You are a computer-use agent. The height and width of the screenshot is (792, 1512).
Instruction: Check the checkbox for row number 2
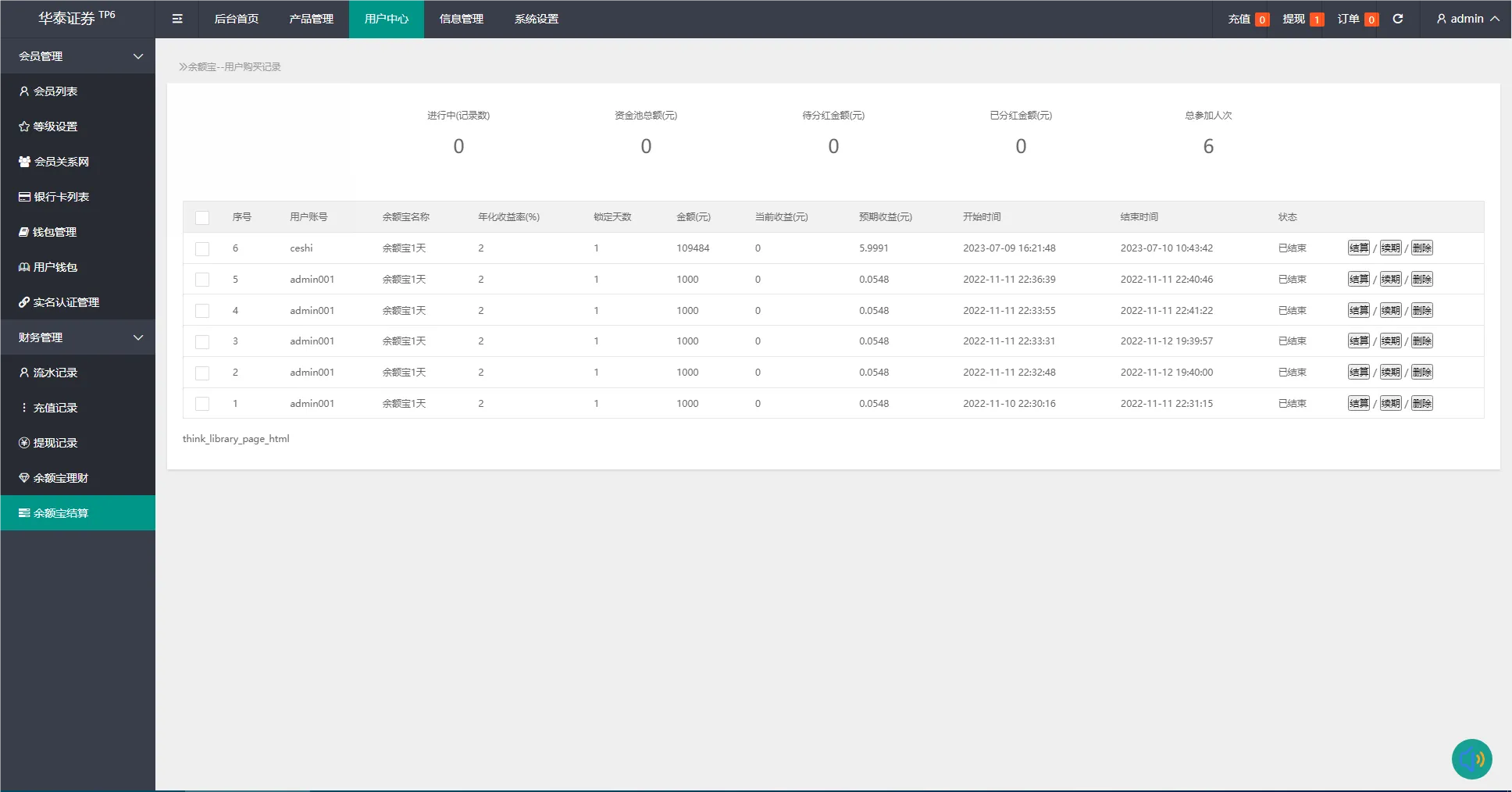tap(202, 373)
